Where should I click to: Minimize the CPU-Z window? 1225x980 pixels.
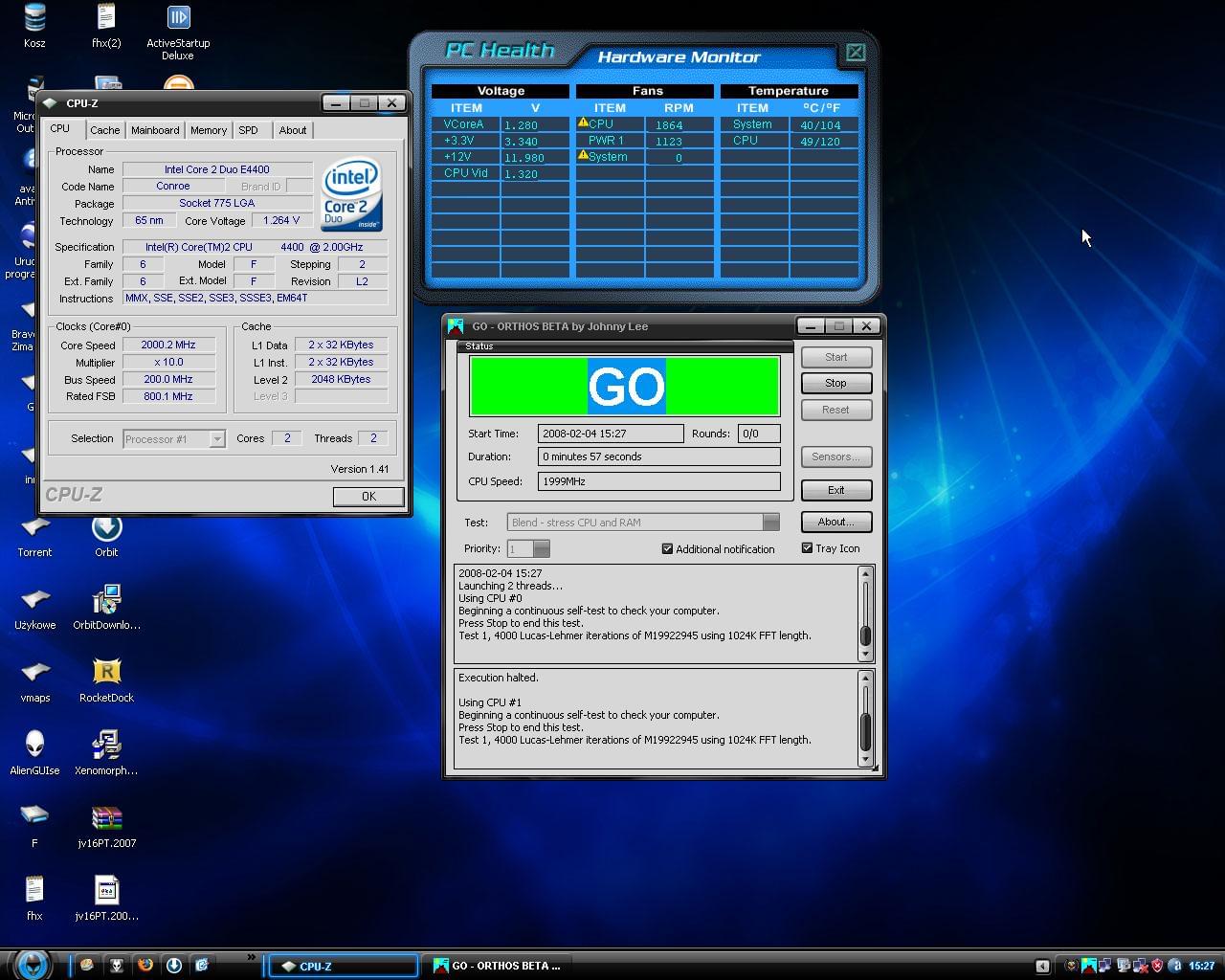click(x=336, y=102)
